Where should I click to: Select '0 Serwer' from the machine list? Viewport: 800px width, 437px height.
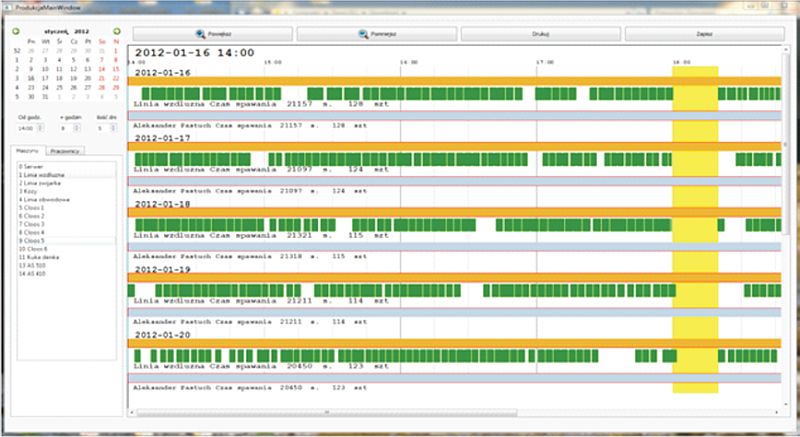pos(30,166)
